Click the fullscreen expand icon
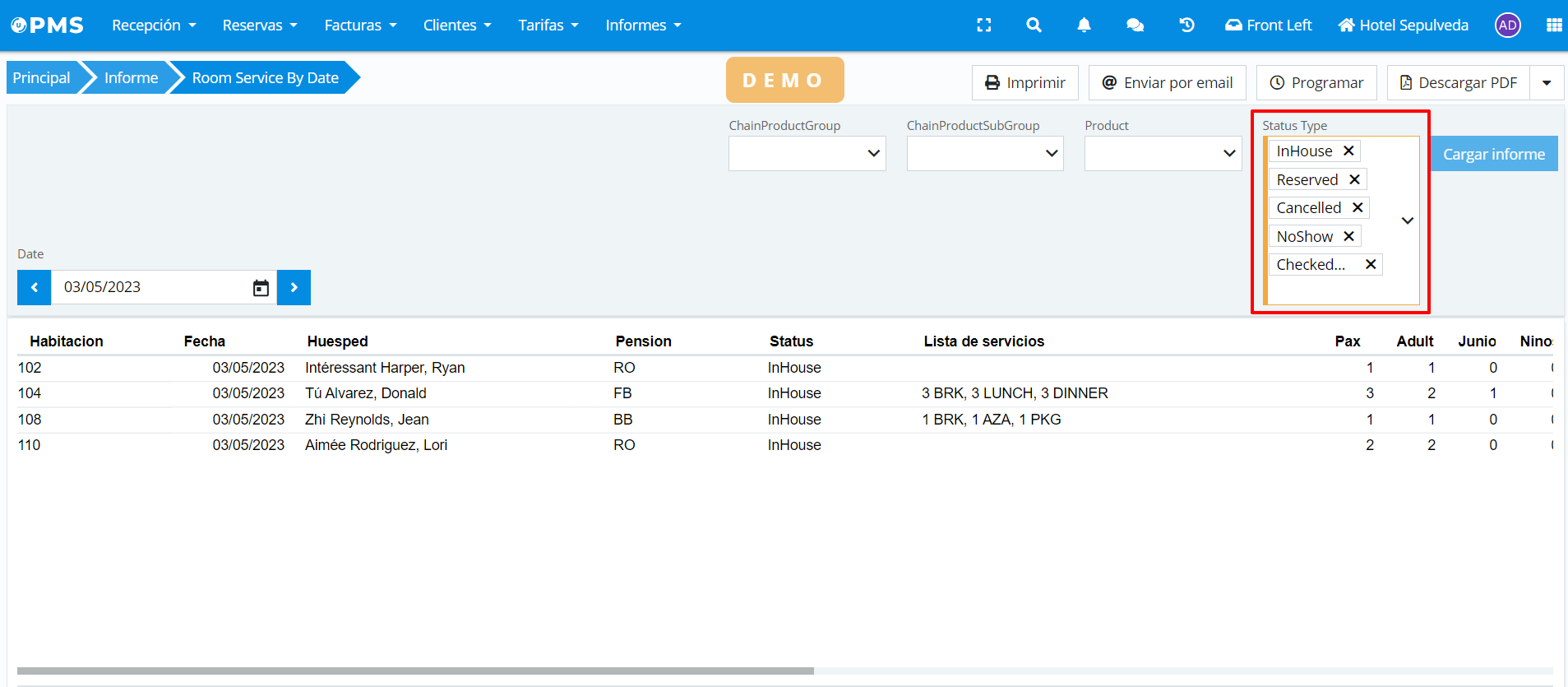Screen dimensions: 1568x687 (x=983, y=26)
